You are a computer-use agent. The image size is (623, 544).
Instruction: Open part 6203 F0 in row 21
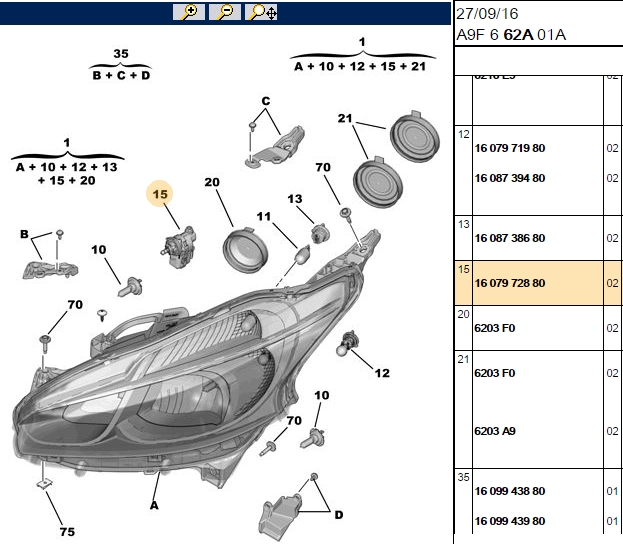tap(495, 373)
